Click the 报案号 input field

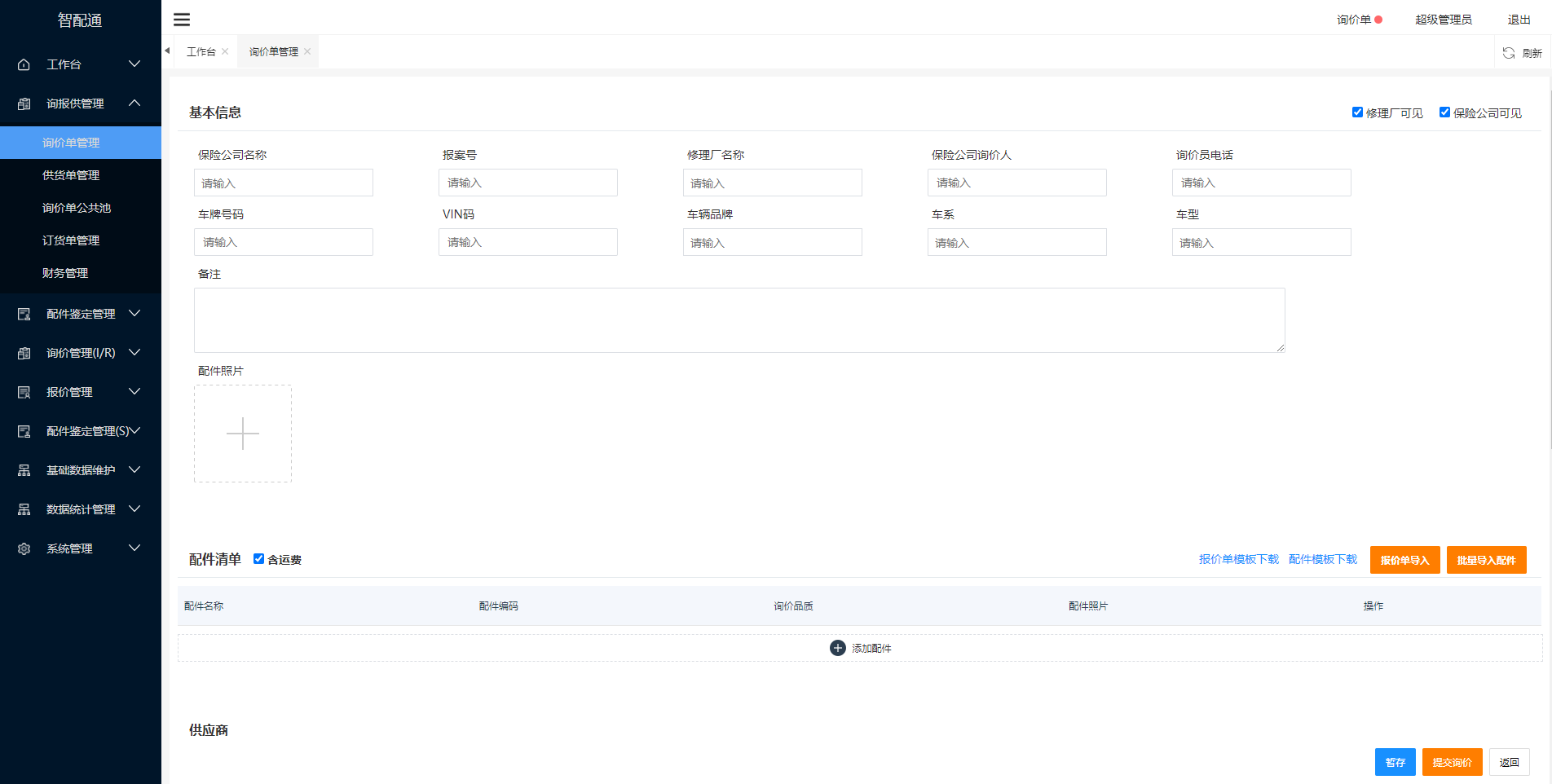click(x=528, y=183)
